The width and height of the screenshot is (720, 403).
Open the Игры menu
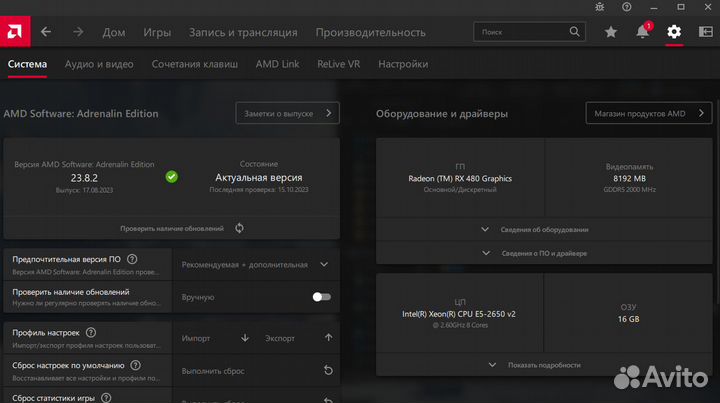[157, 32]
